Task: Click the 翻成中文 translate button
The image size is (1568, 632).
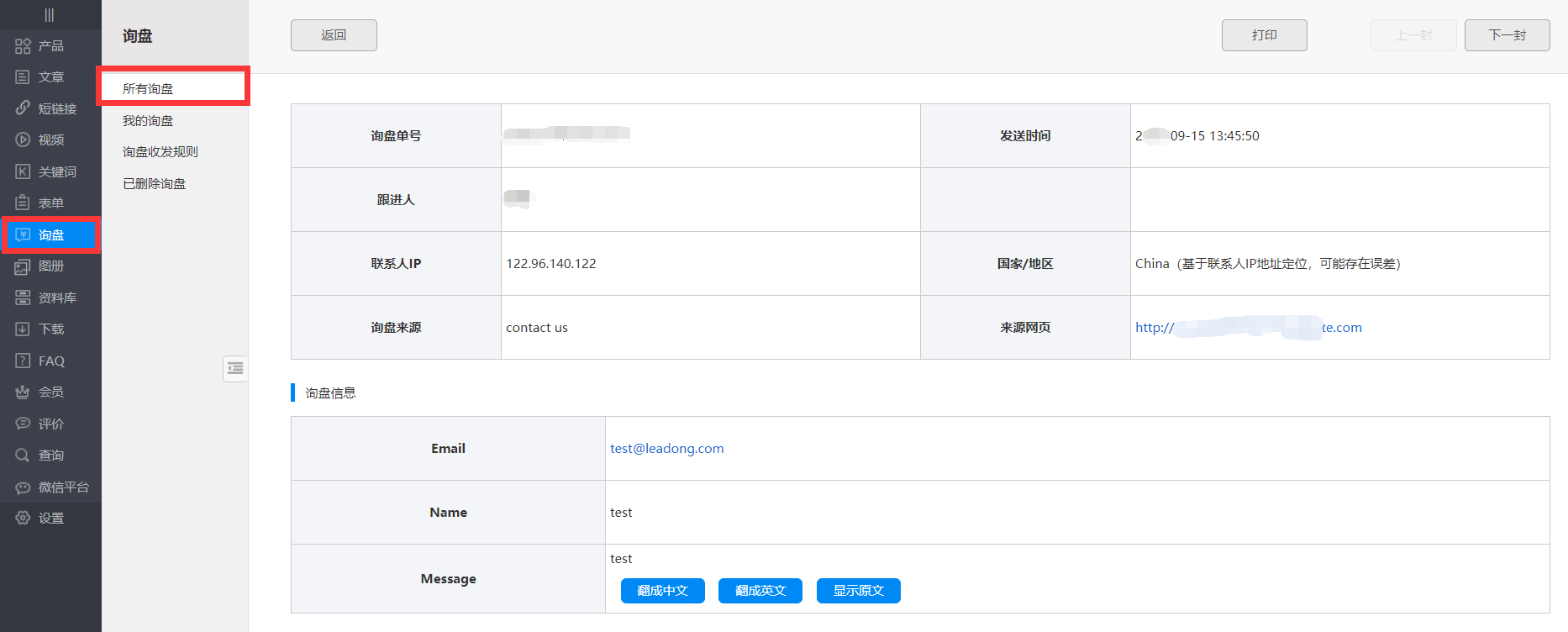Action: click(662, 591)
